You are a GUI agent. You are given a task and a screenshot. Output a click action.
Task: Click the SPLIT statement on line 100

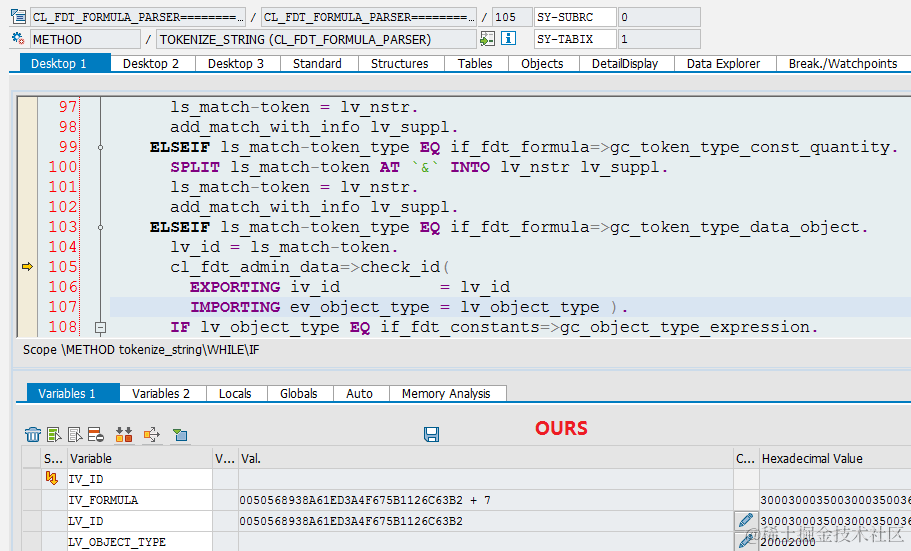click(419, 167)
